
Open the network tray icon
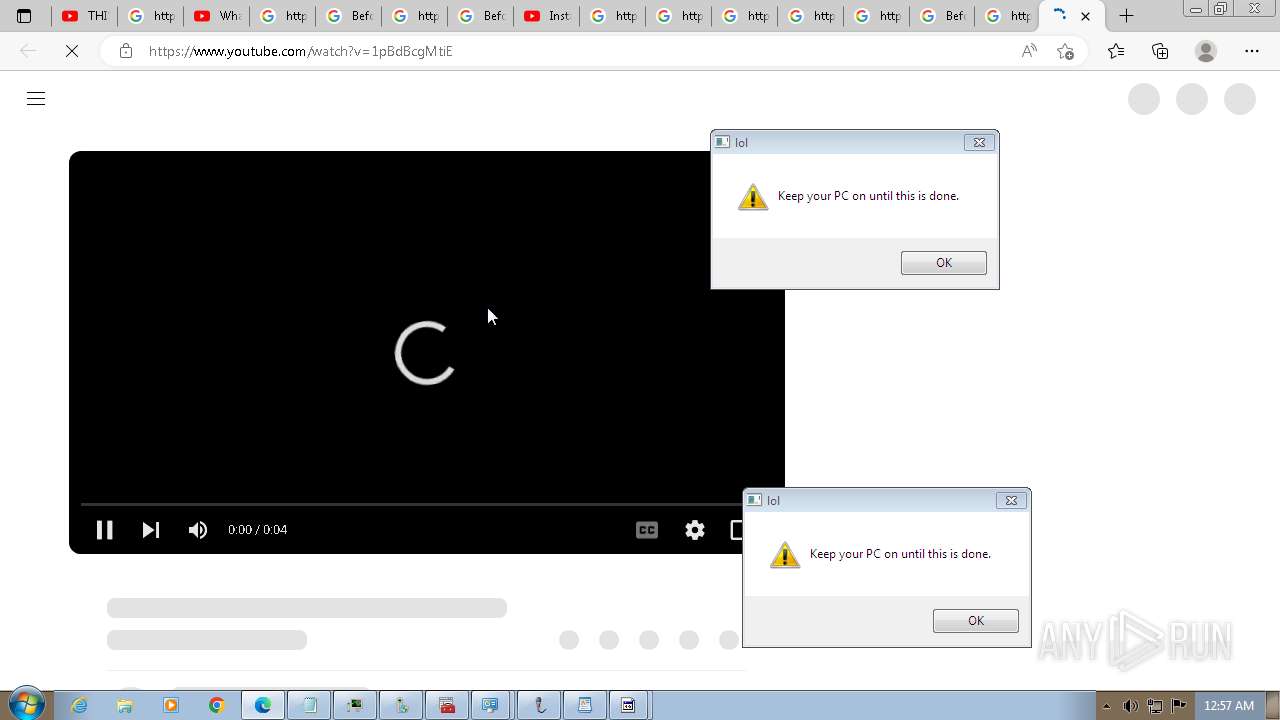click(1154, 706)
